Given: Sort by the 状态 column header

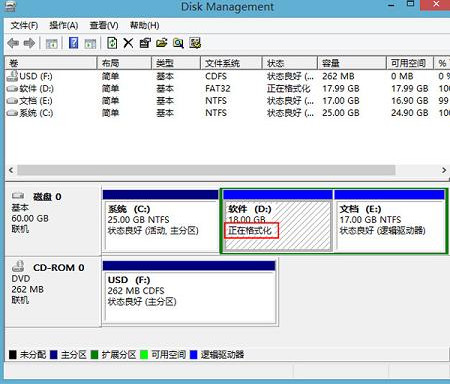Looking at the screenshot, I should pyautogui.click(x=289, y=63).
